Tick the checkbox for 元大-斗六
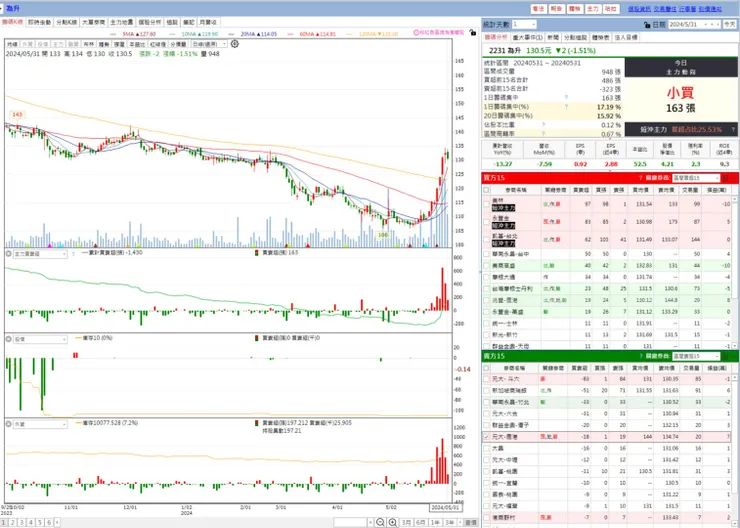This screenshot has height=528, width=740. click(487, 379)
